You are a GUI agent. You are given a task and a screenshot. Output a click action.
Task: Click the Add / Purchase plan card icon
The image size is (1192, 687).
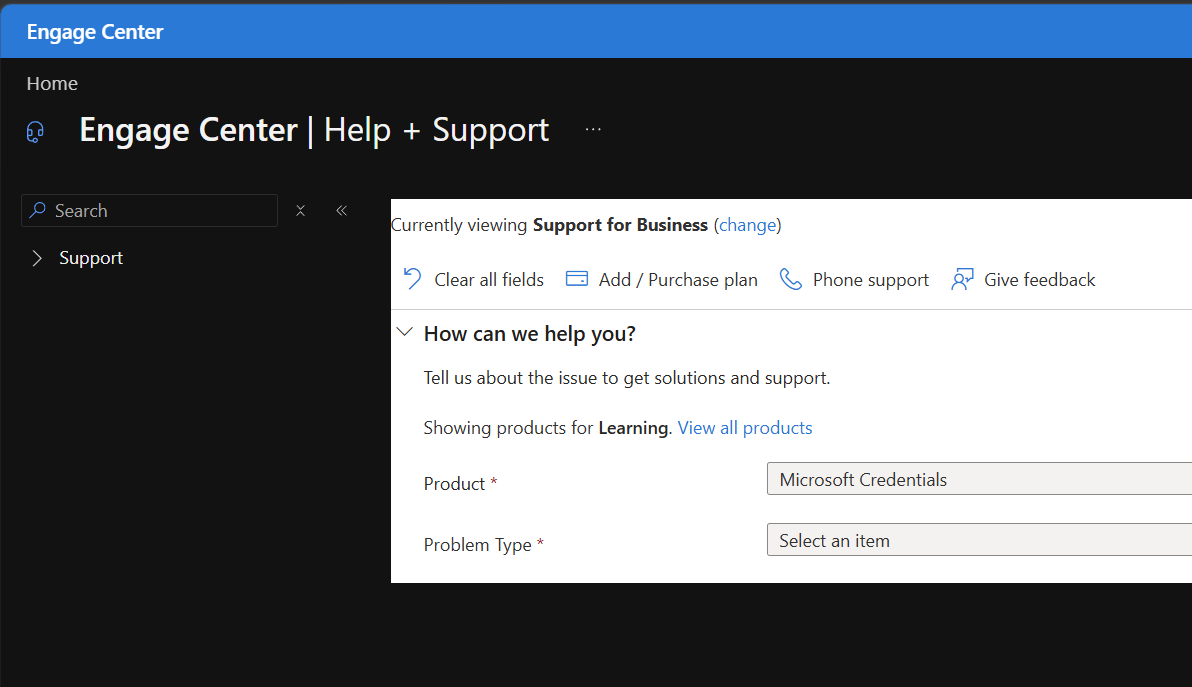pyautogui.click(x=577, y=279)
